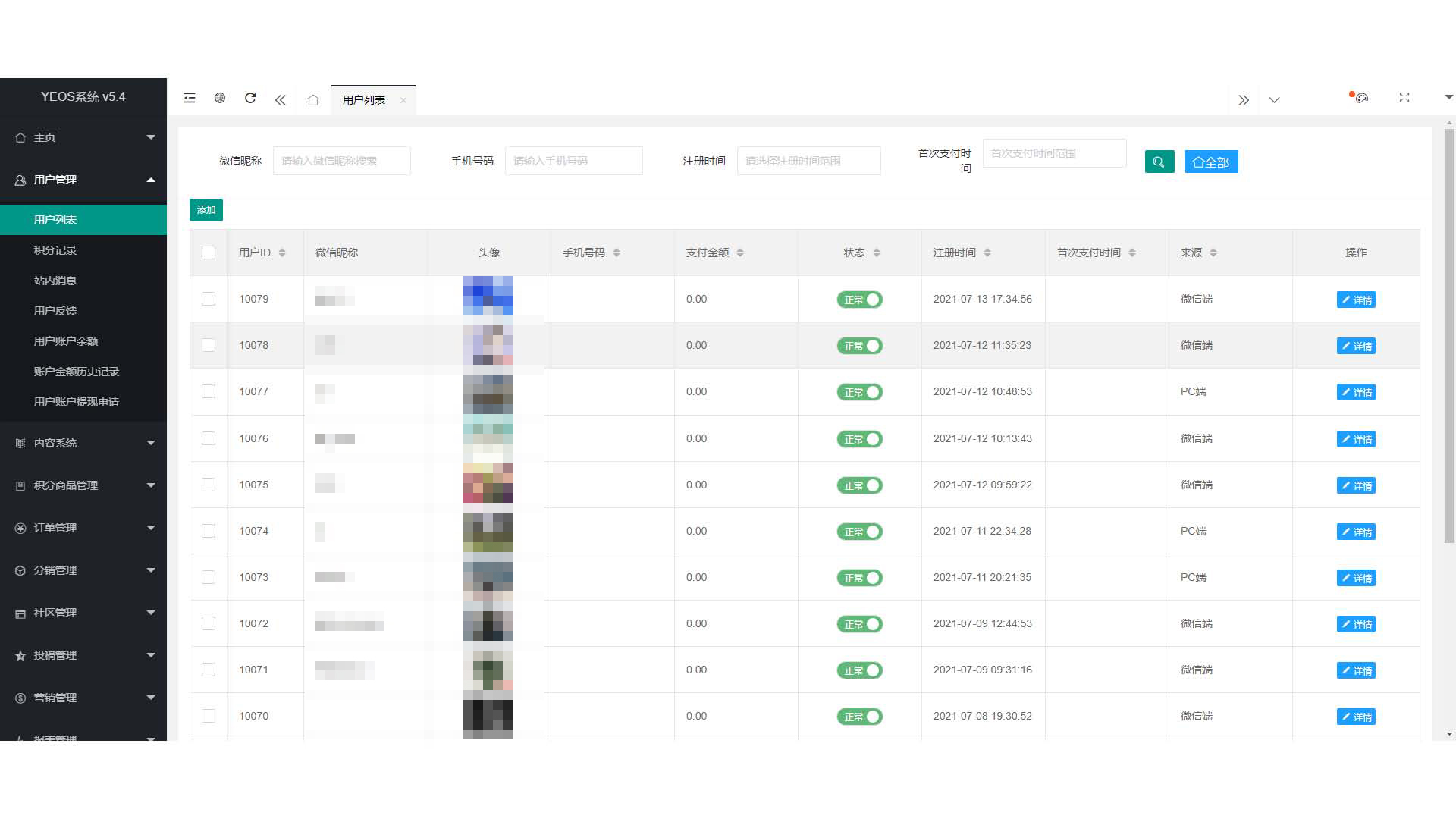Open 账户金额历史记录 in sidebar
This screenshot has height=819, width=1456.
click(x=83, y=372)
